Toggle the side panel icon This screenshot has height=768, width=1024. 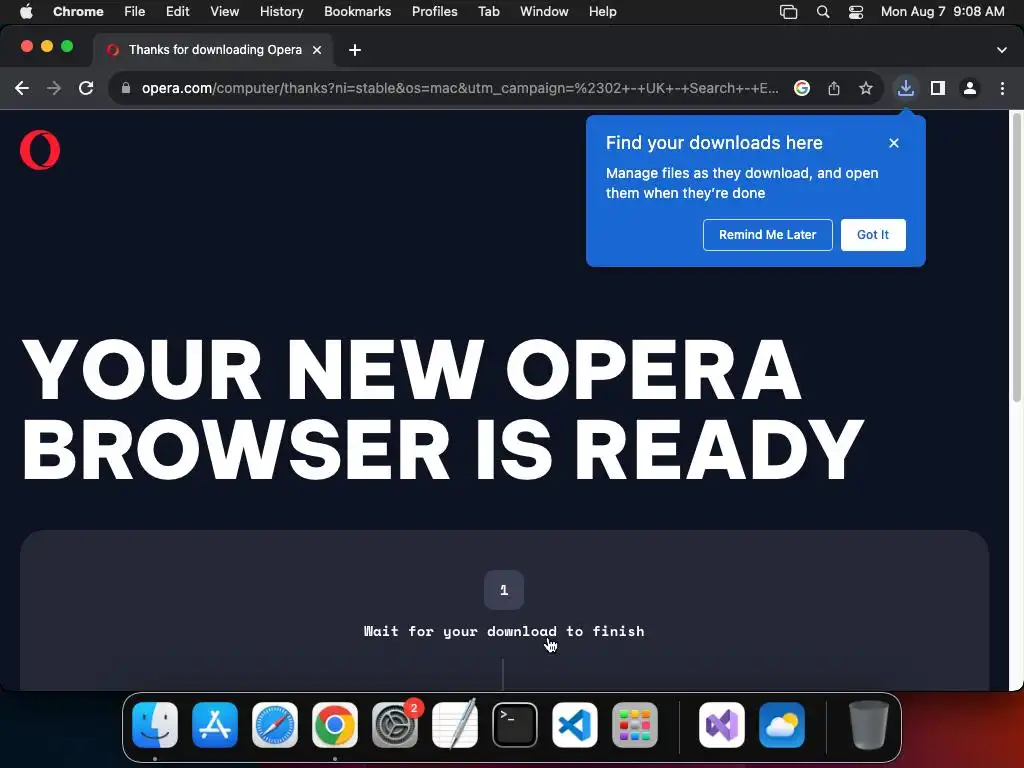pos(938,88)
